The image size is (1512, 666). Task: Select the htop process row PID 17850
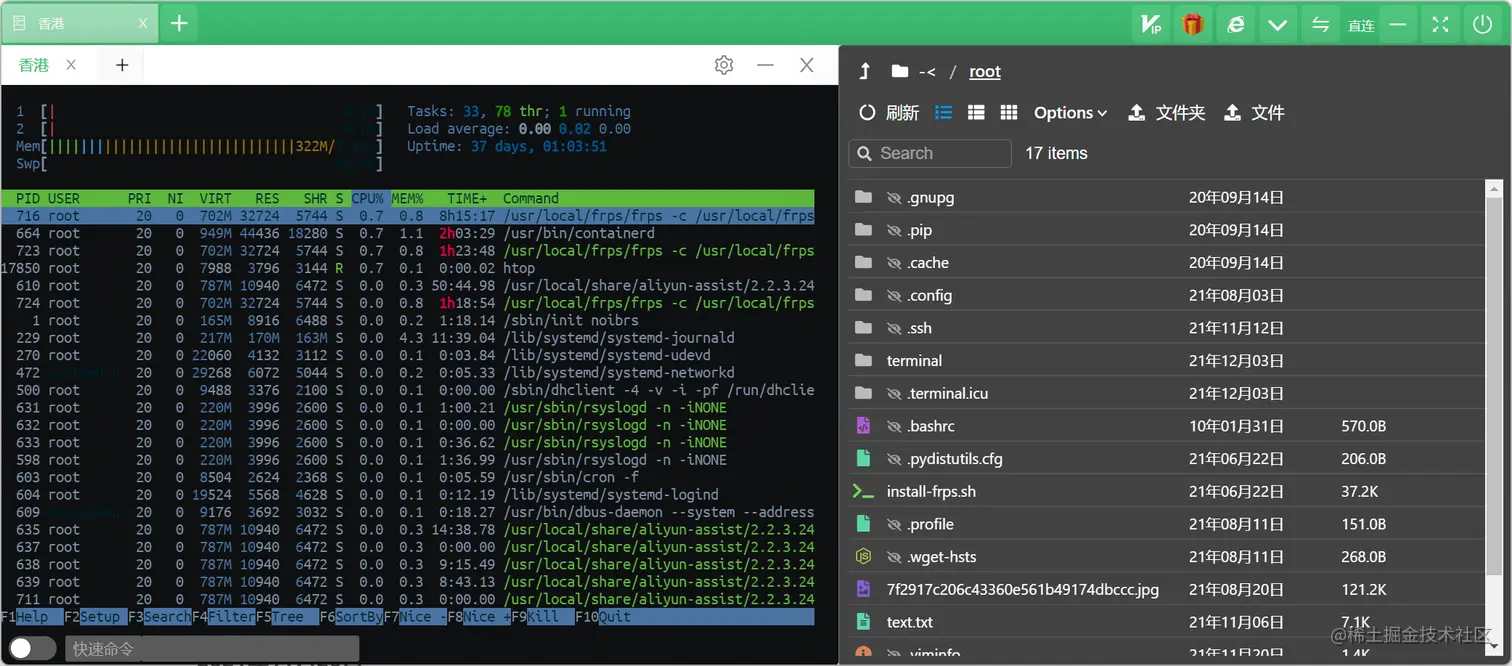[x=408, y=268]
